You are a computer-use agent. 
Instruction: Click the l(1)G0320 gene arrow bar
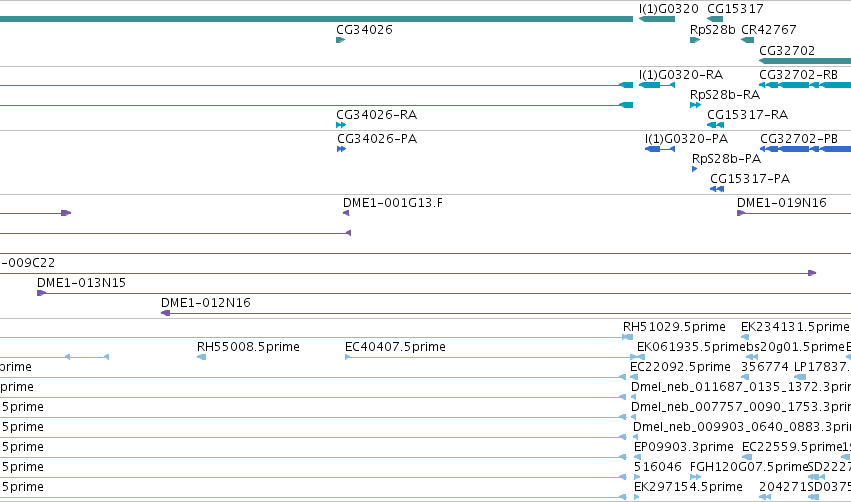(x=657, y=19)
